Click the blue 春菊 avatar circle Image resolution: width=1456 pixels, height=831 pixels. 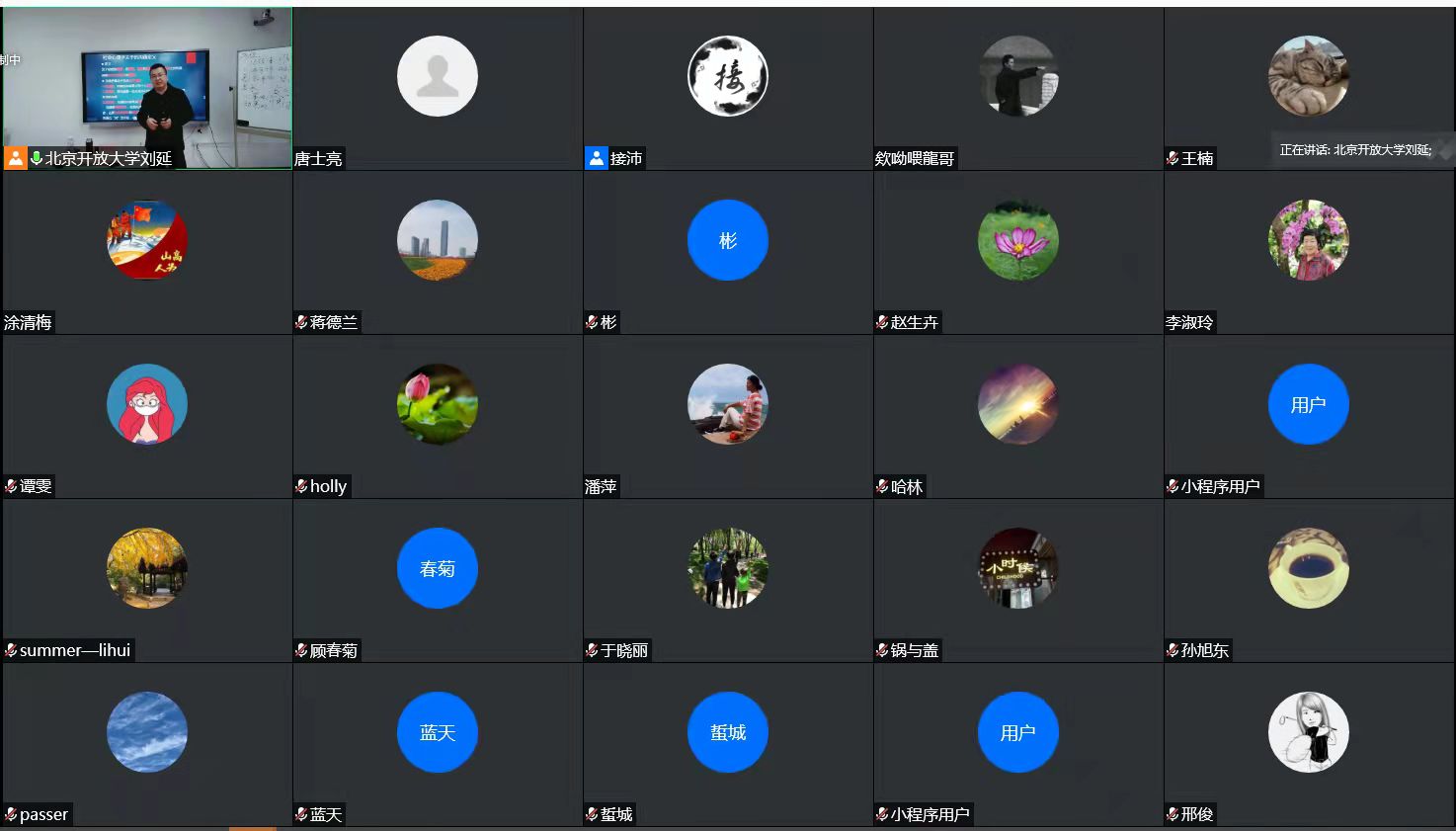pos(437,568)
